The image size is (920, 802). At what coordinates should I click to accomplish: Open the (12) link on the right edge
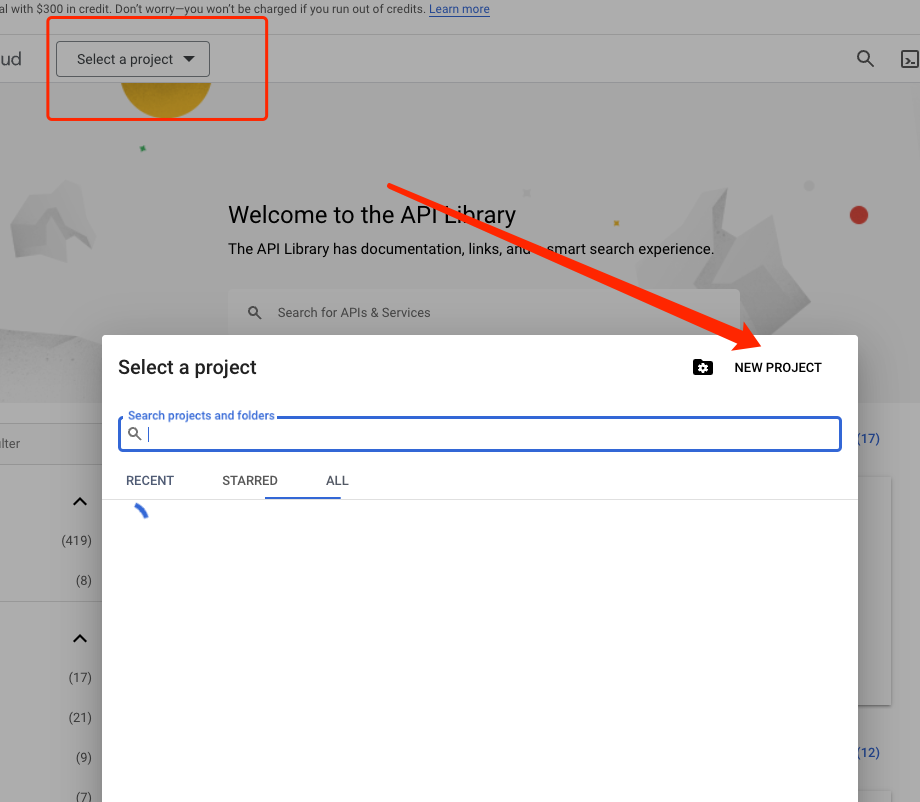(x=869, y=752)
